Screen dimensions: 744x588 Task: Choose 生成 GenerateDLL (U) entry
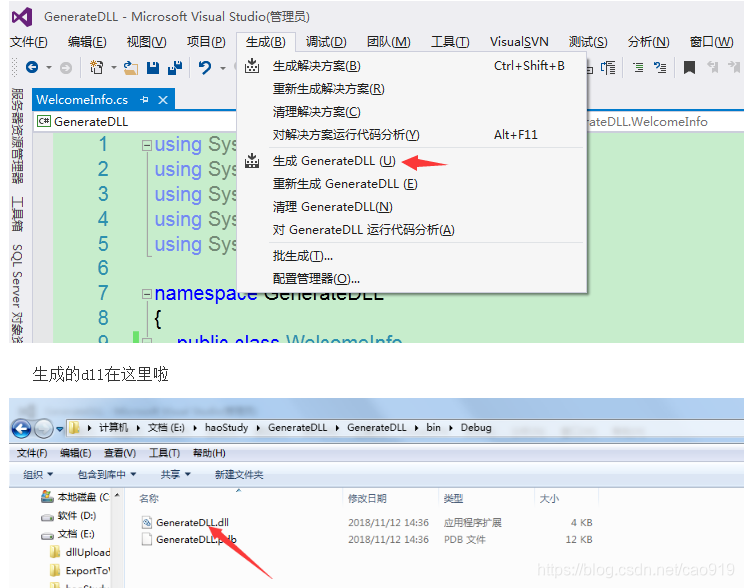click(x=411, y=161)
